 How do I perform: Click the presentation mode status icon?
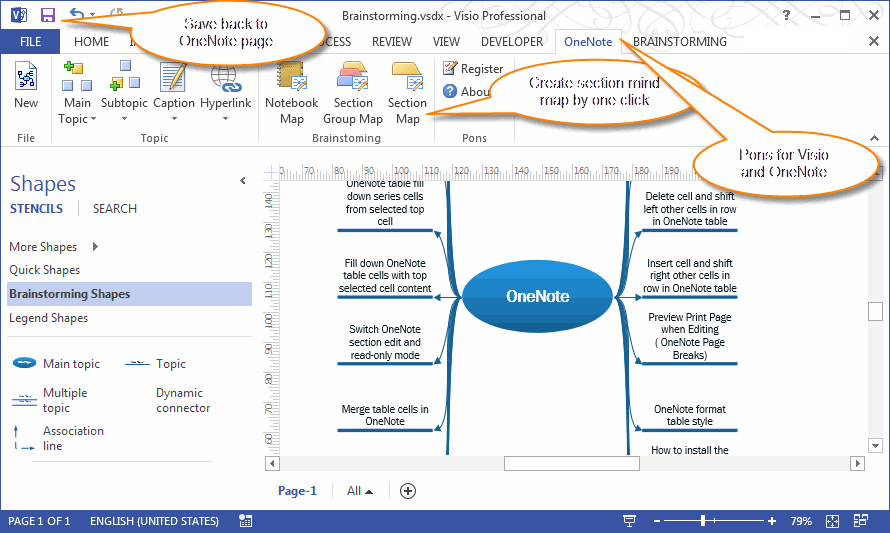(x=629, y=521)
